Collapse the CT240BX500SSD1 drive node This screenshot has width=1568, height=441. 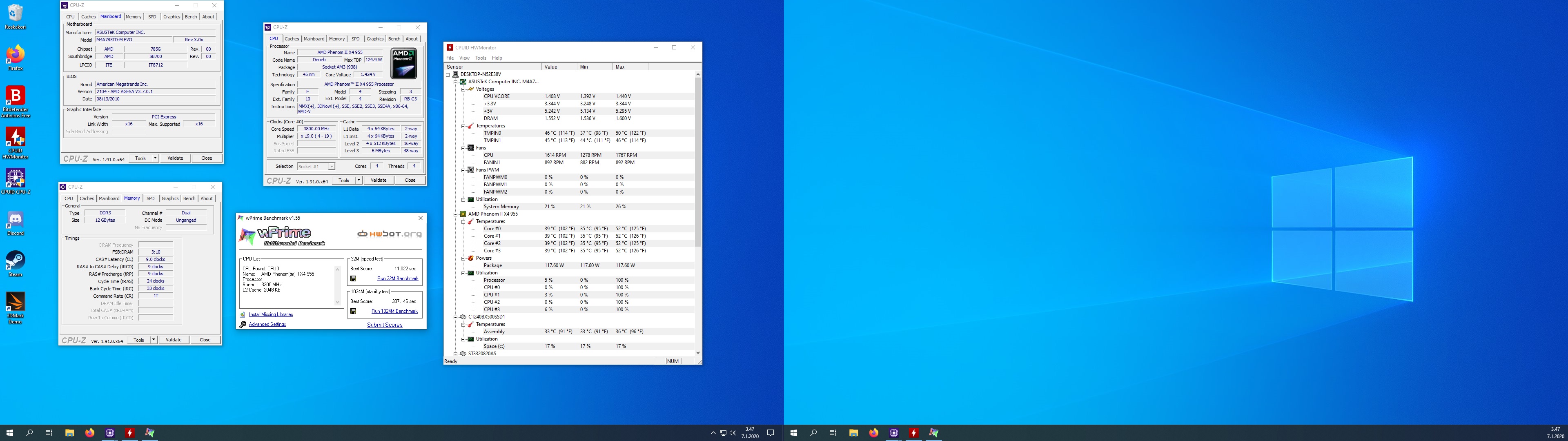(x=455, y=317)
